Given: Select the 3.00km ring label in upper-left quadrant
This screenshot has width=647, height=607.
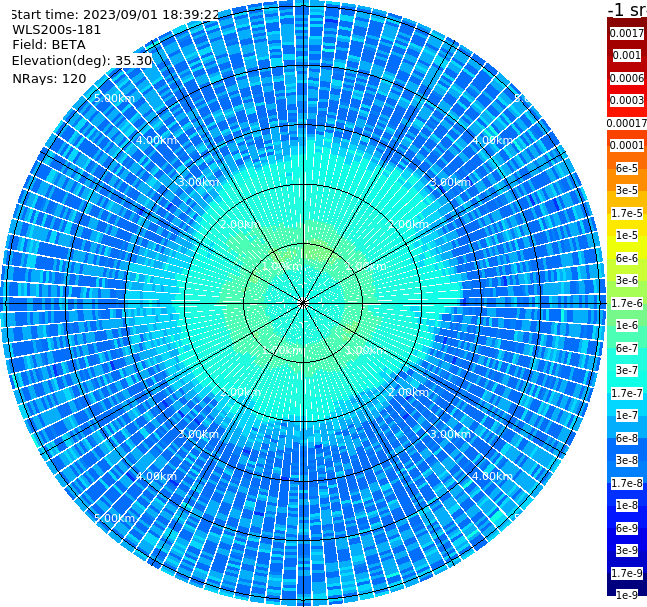Looking at the screenshot, I should (198, 182).
